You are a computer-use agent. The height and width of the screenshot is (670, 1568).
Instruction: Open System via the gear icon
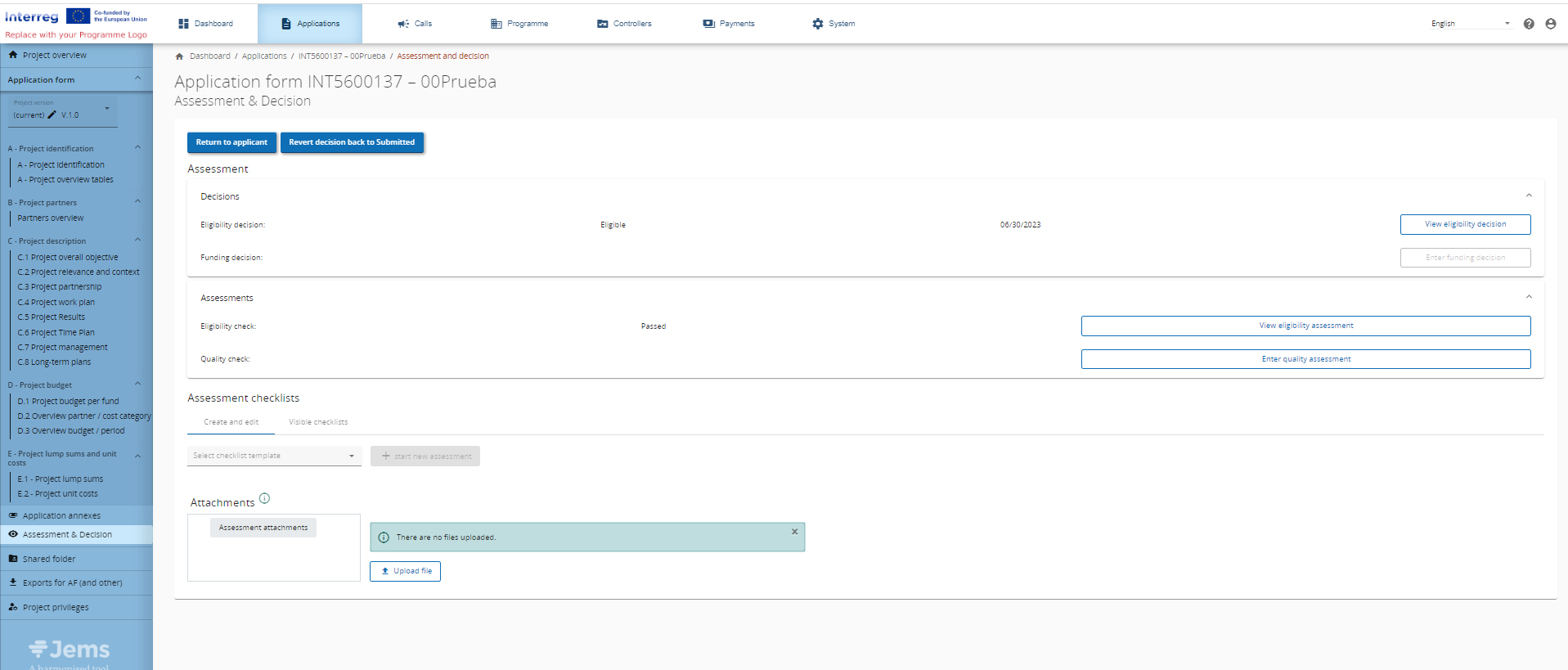(818, 24)
